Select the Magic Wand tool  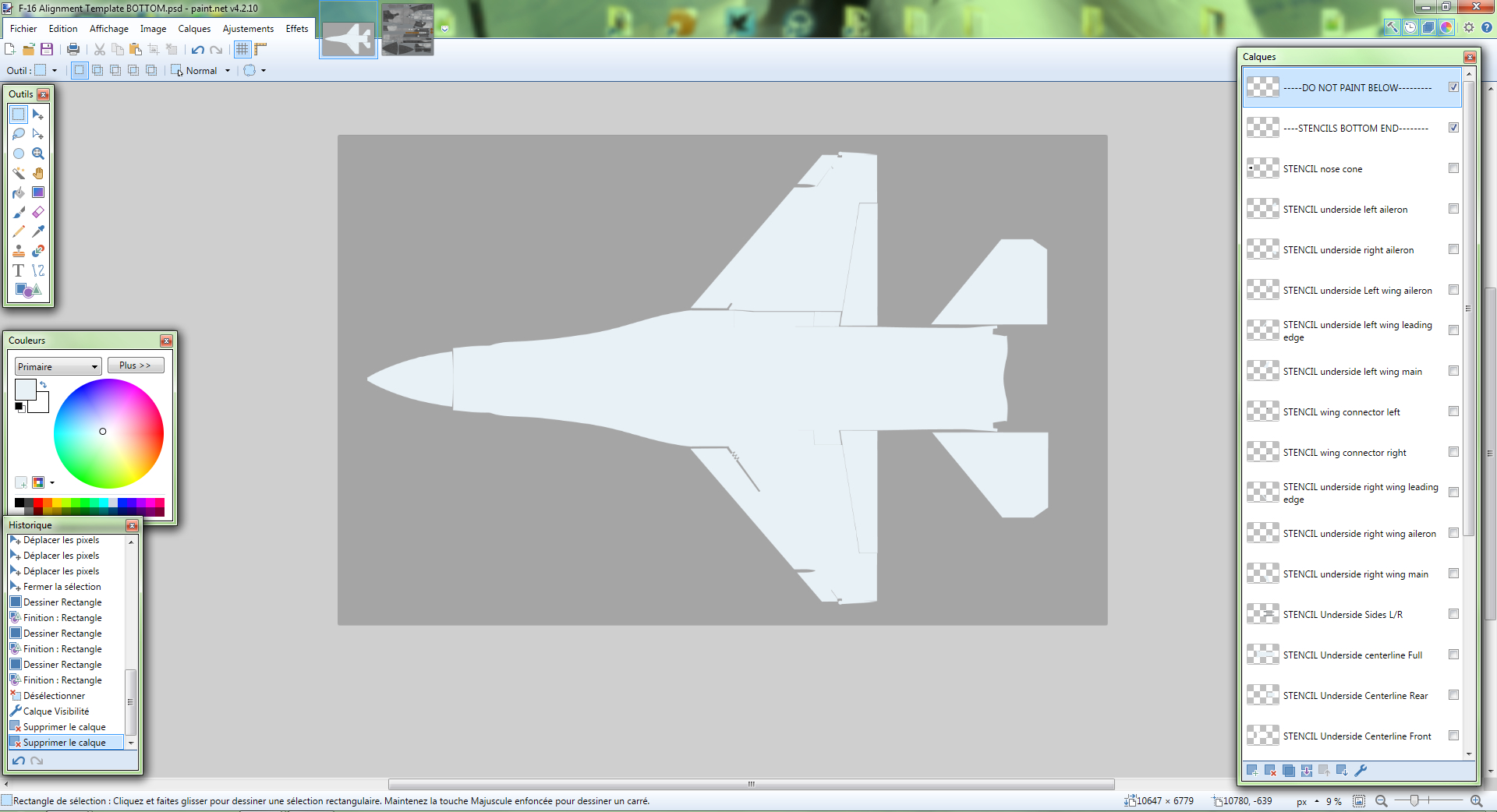pyautogui.click(x=19, y=173)
